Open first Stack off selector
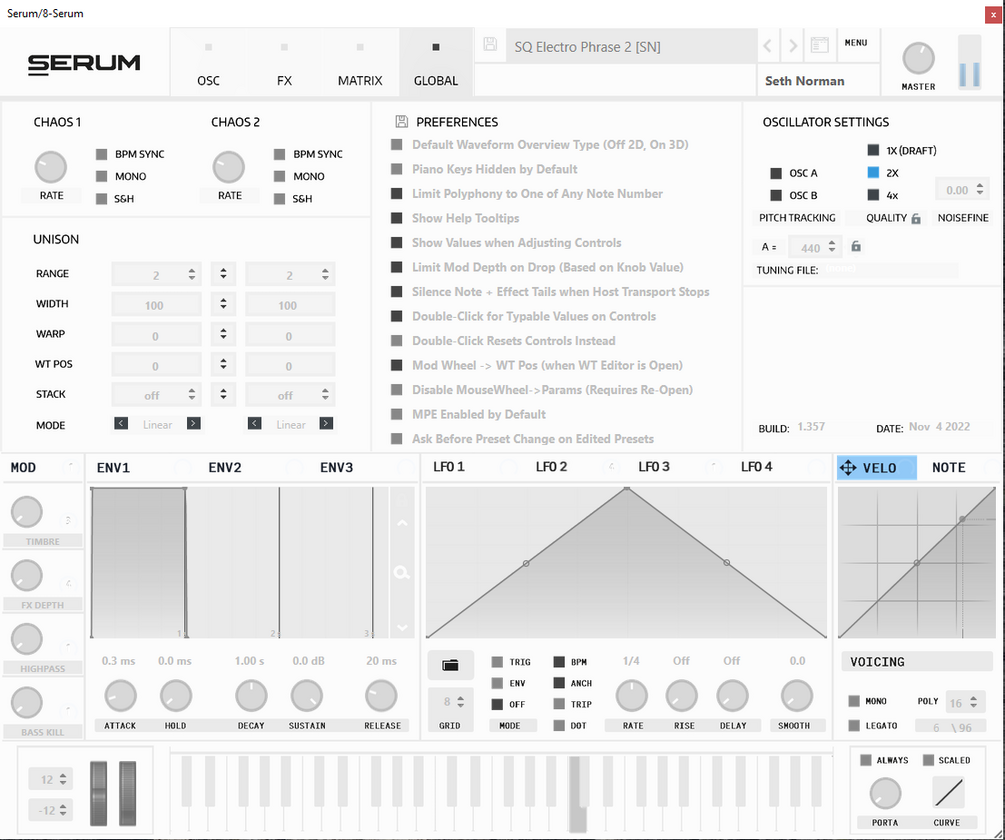Screen dimensions: 1005x840 tap(156, 395)
